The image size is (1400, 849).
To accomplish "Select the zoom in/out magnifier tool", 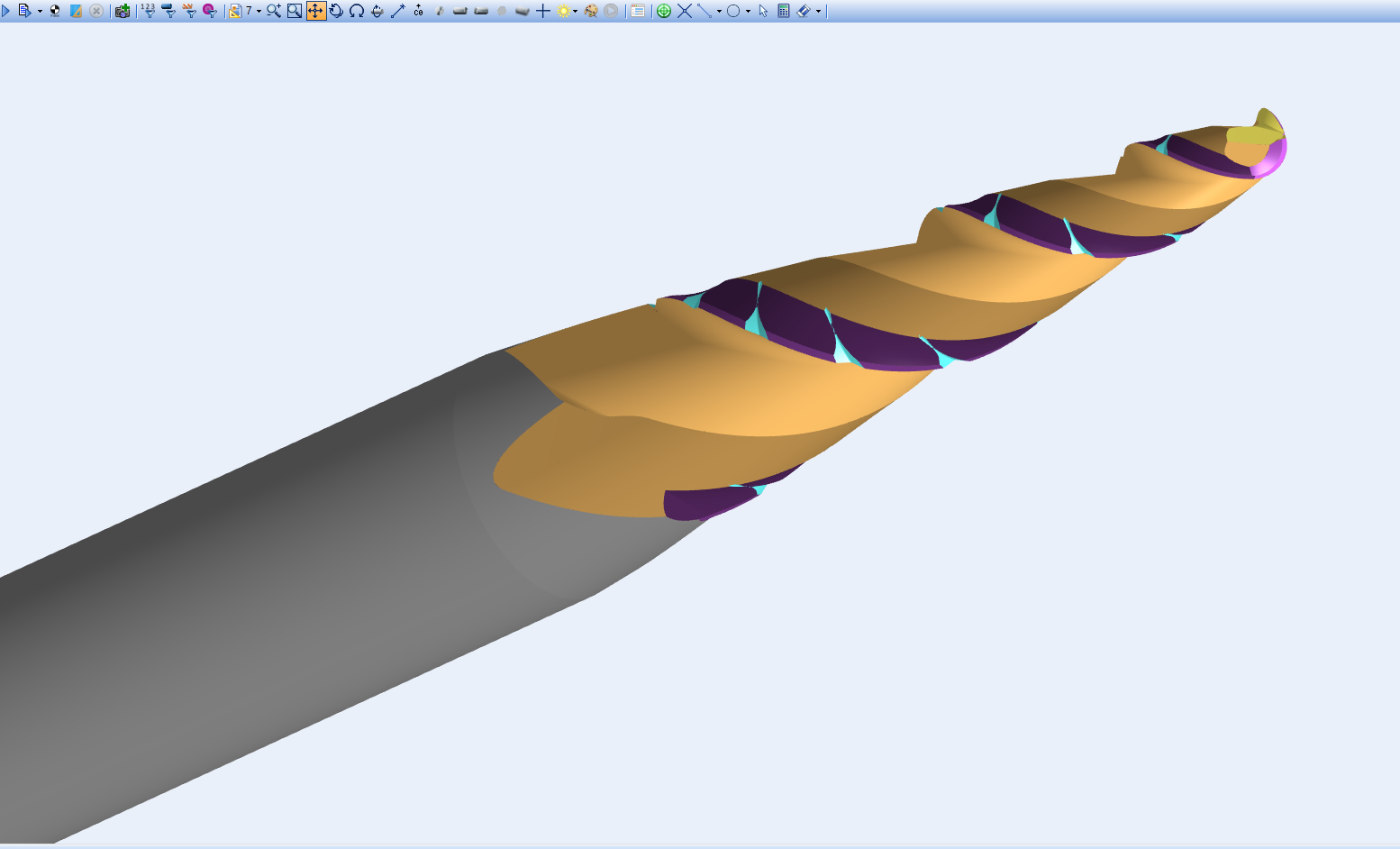I will coord(273,11).
